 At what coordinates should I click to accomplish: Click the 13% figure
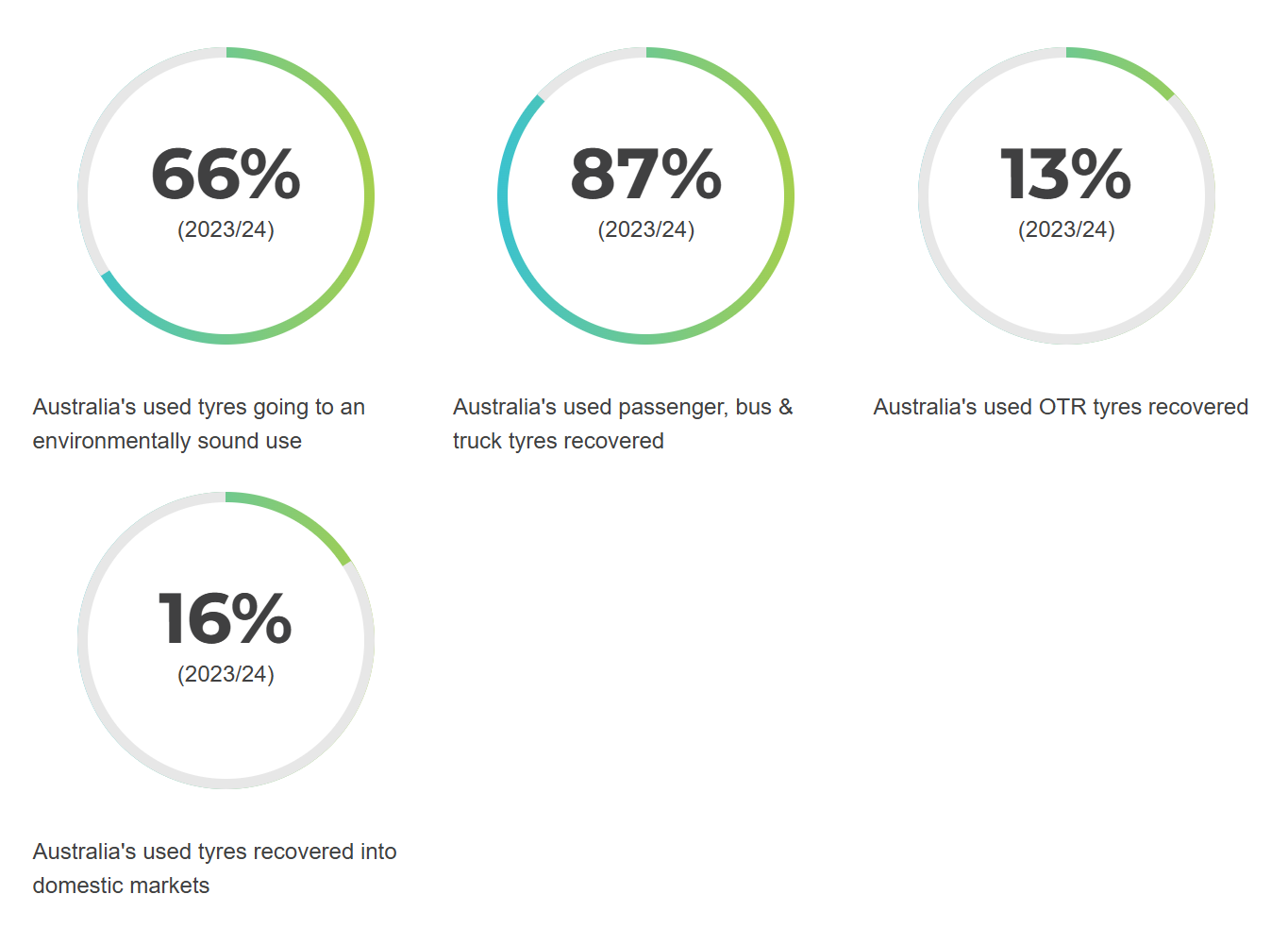point(1065,175)
